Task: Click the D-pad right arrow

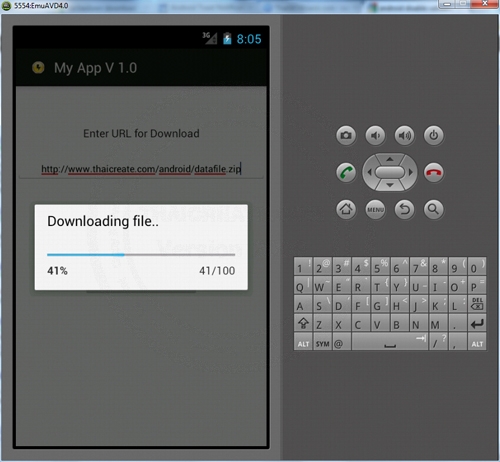Action: coord(411,172)
